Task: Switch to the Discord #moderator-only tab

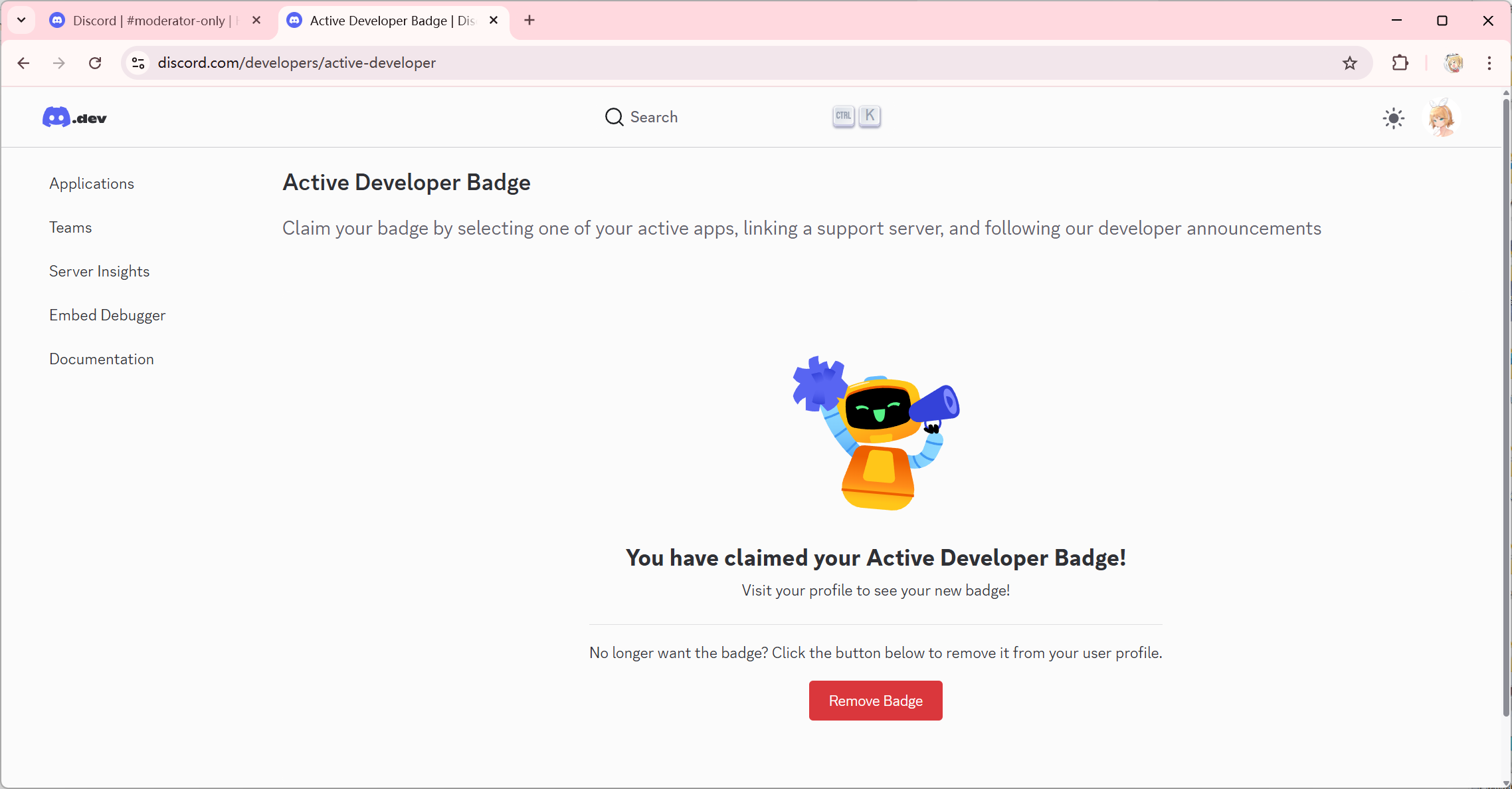Action: [155, 21]
